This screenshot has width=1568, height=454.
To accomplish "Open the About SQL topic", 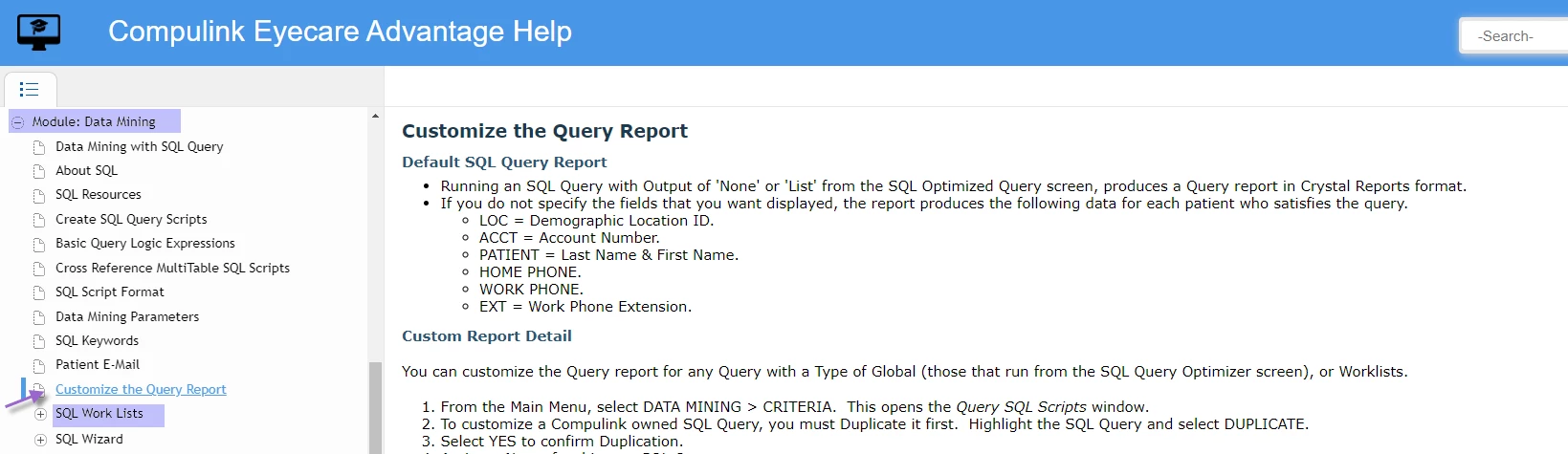I will (x=86, y=170).
